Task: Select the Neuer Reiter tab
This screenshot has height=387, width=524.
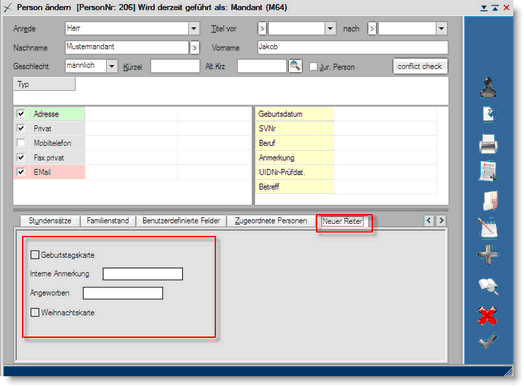Action: [342, 221]
